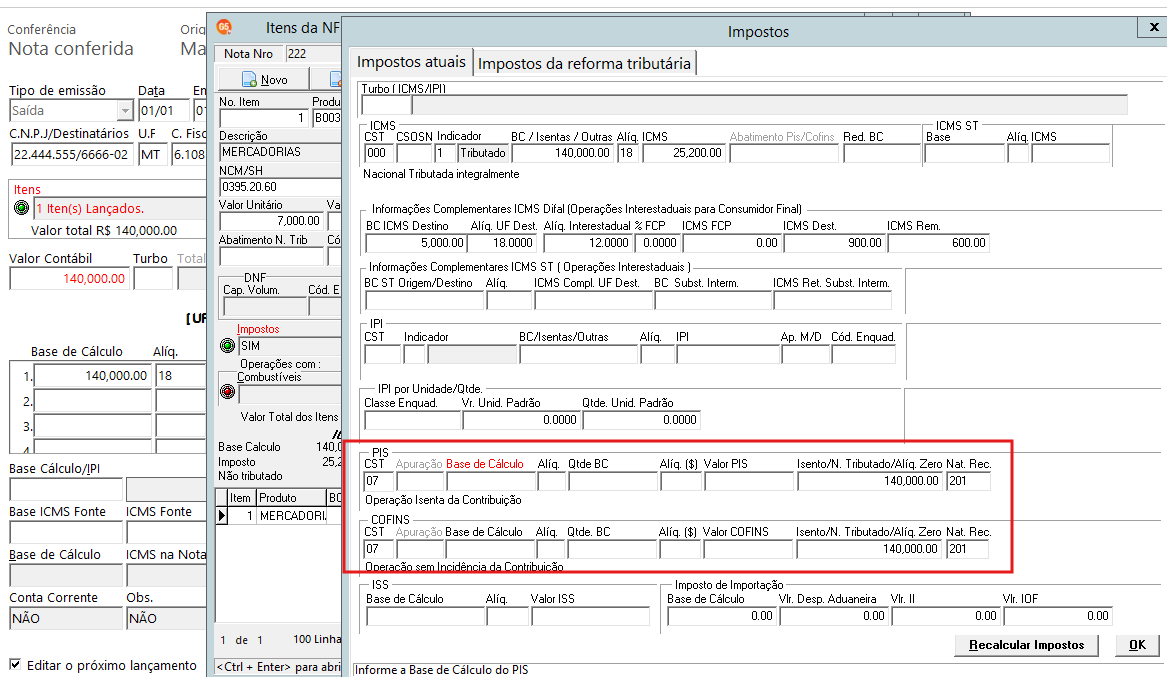
Task: Click the Novo document icon button
Action: point(265,80)
